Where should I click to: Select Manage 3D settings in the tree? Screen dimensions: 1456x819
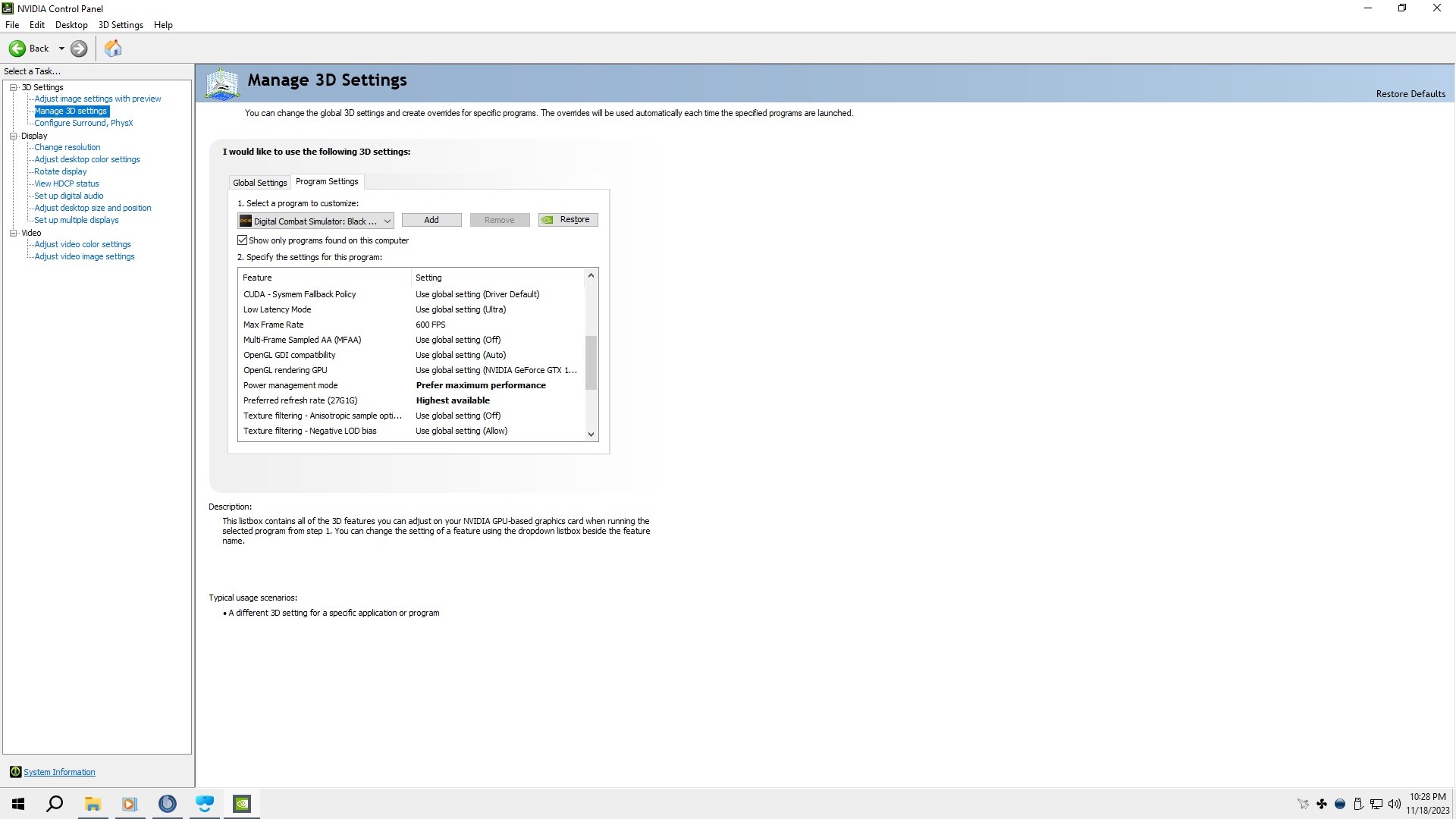click(x=71, y=111)
